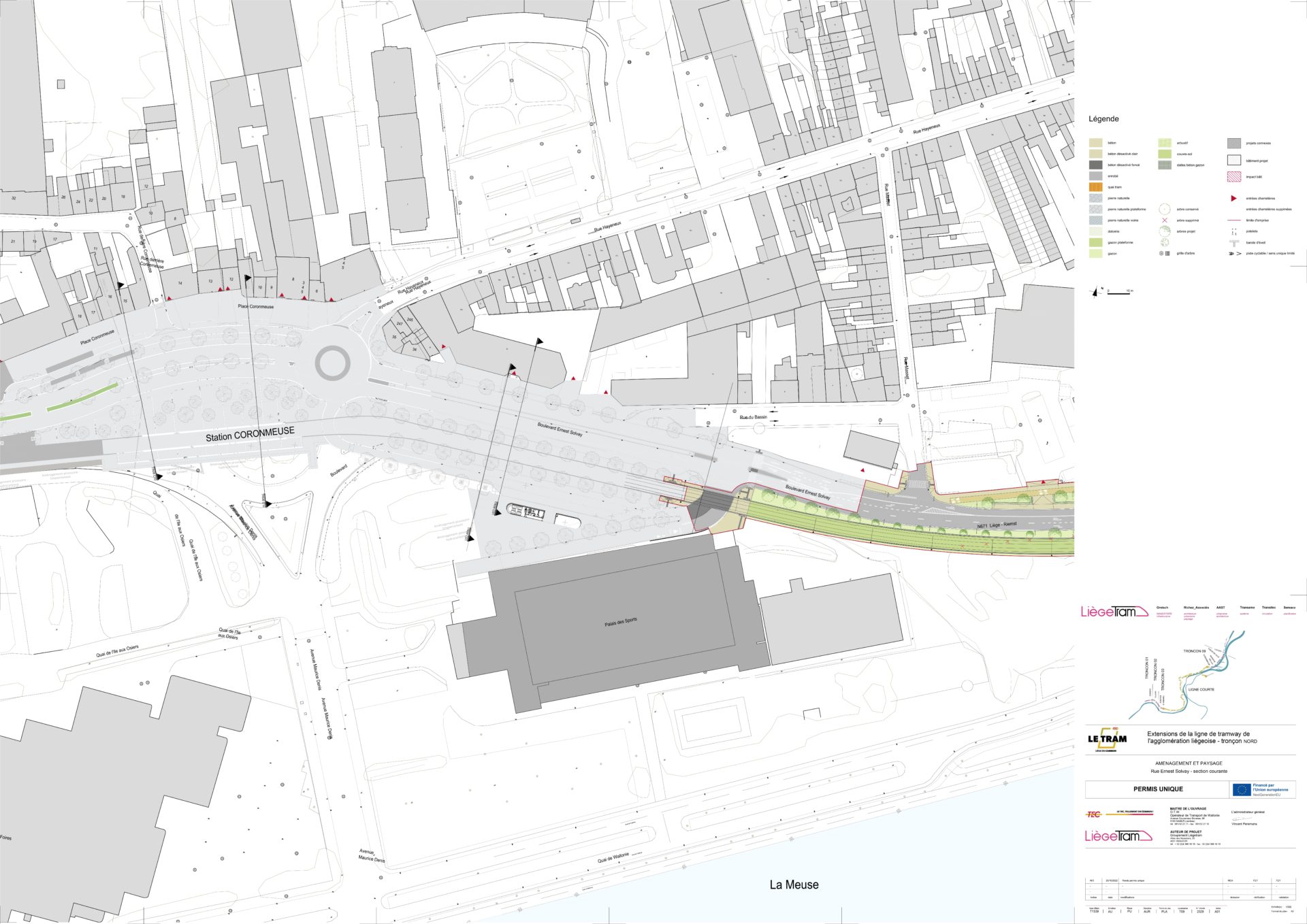Click the Station CORONMEUSE label

pyautogui.click(x=251, y=433)
